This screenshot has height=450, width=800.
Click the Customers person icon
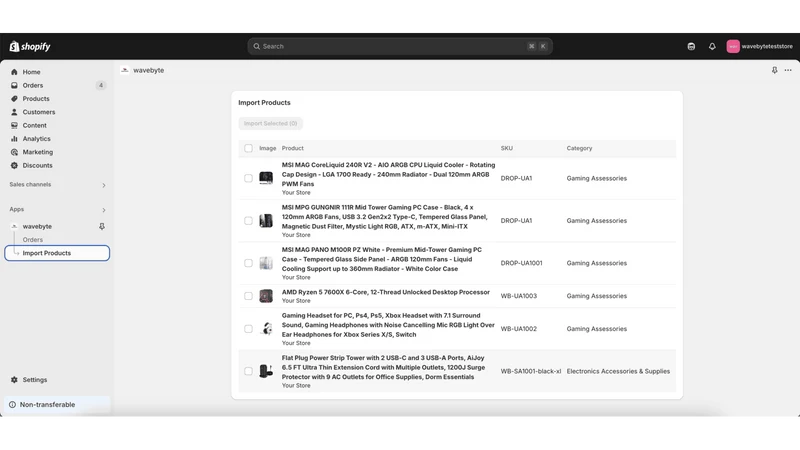click(14, 112)
